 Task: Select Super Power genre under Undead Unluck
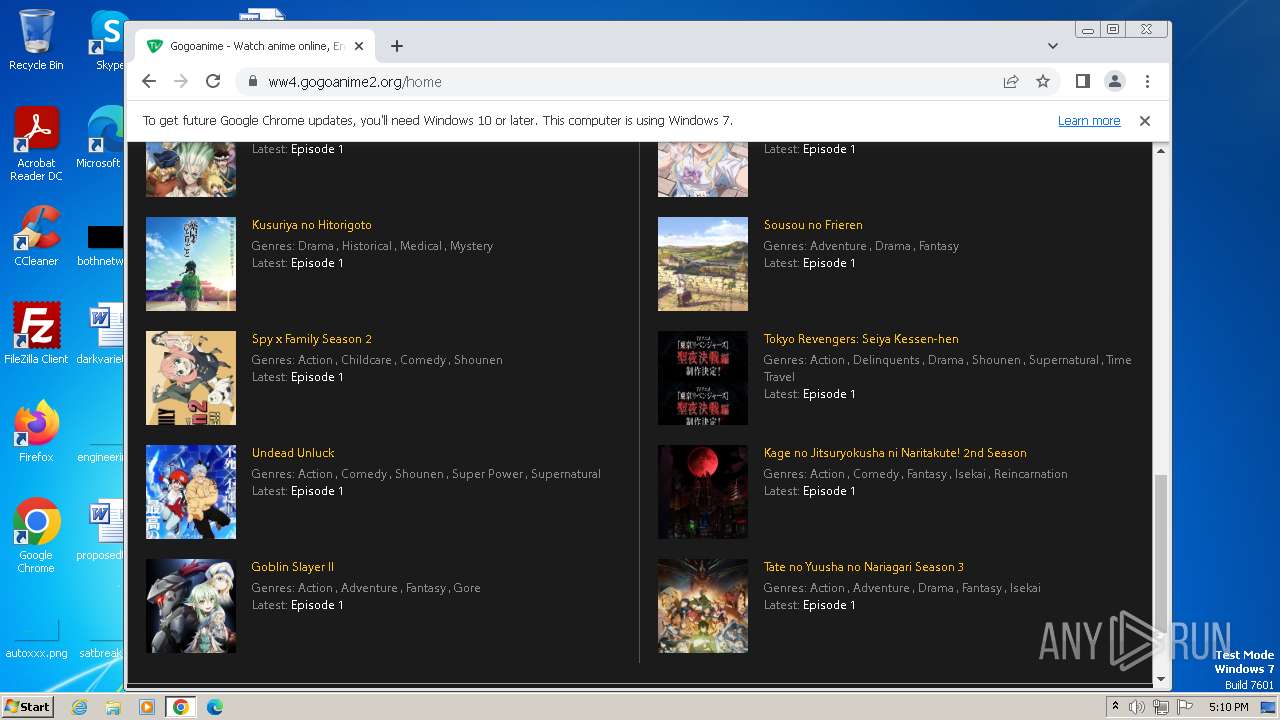(487, 474)
